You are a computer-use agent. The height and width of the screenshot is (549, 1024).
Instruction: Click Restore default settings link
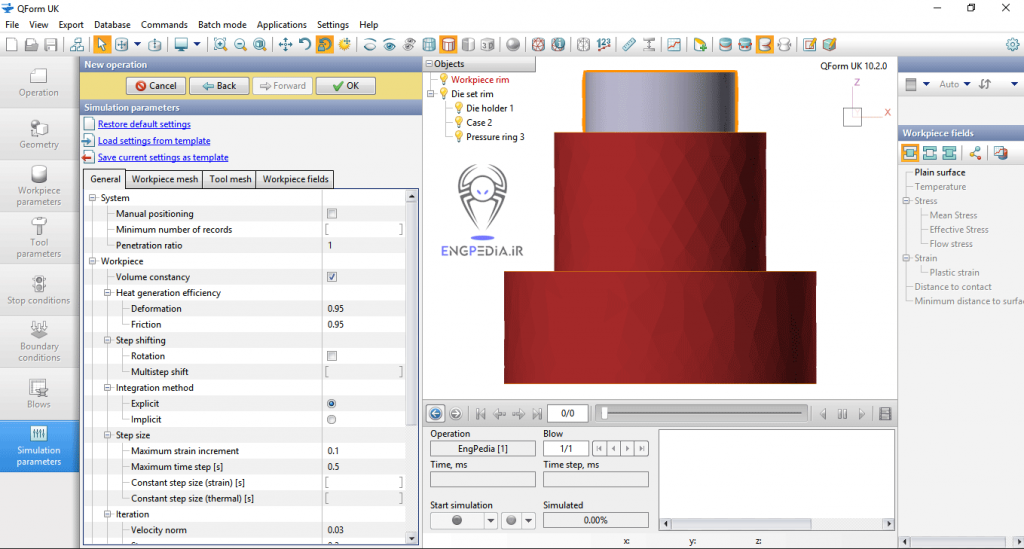[144, 124]
